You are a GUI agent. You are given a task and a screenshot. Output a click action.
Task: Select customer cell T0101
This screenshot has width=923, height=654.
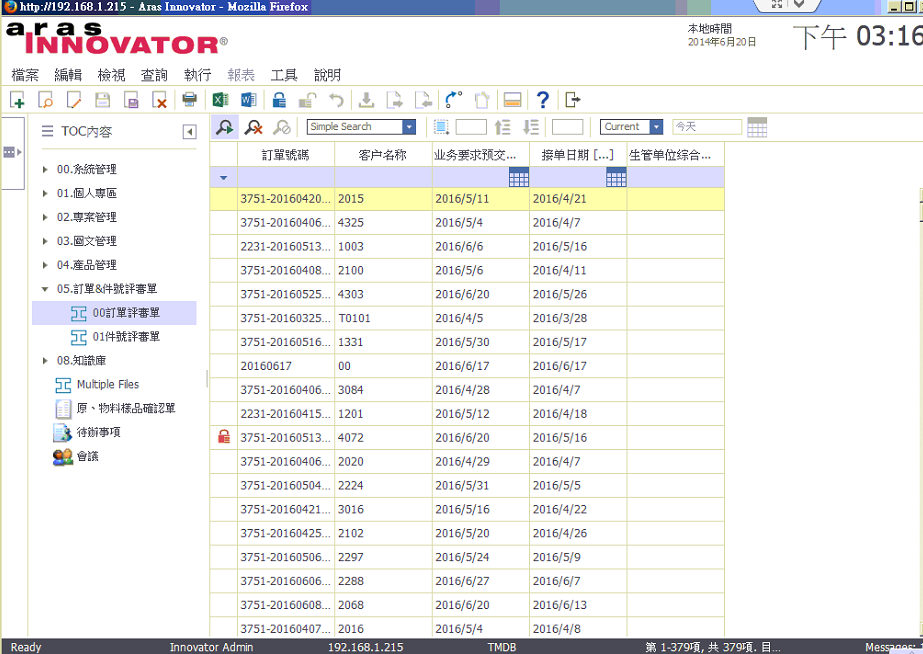point(383,318)
